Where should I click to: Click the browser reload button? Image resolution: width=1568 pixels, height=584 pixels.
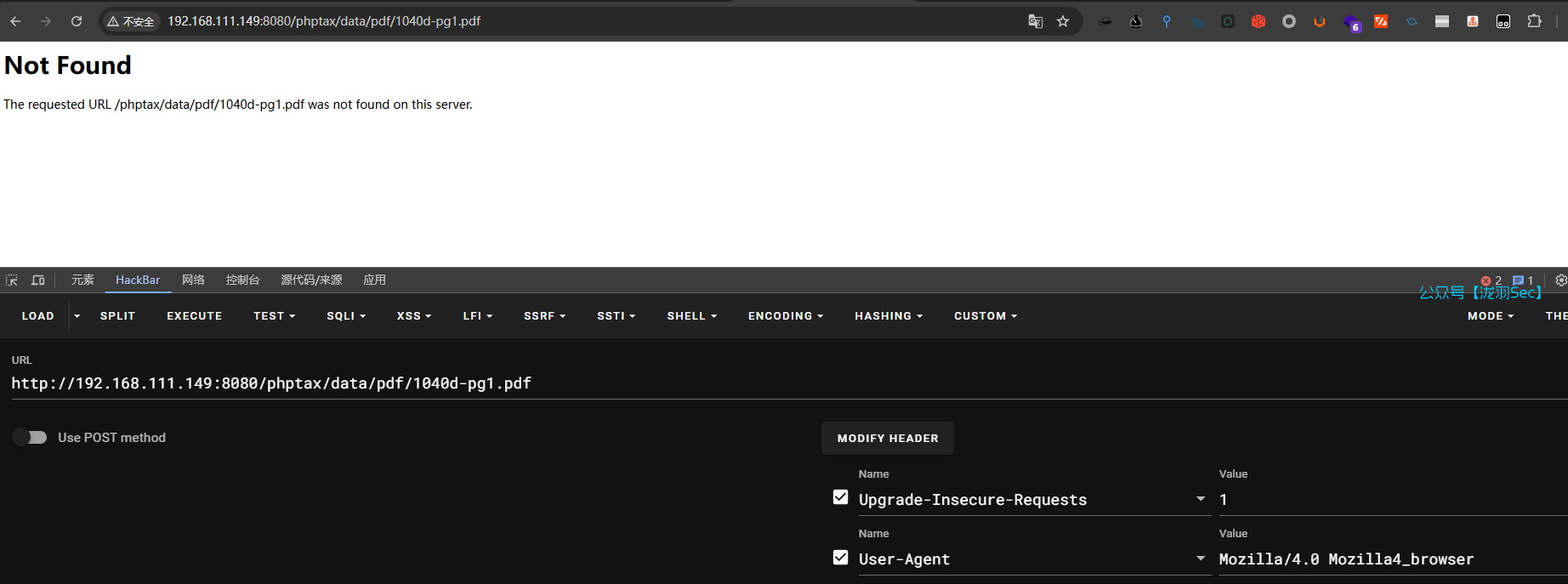click(77, 21)
